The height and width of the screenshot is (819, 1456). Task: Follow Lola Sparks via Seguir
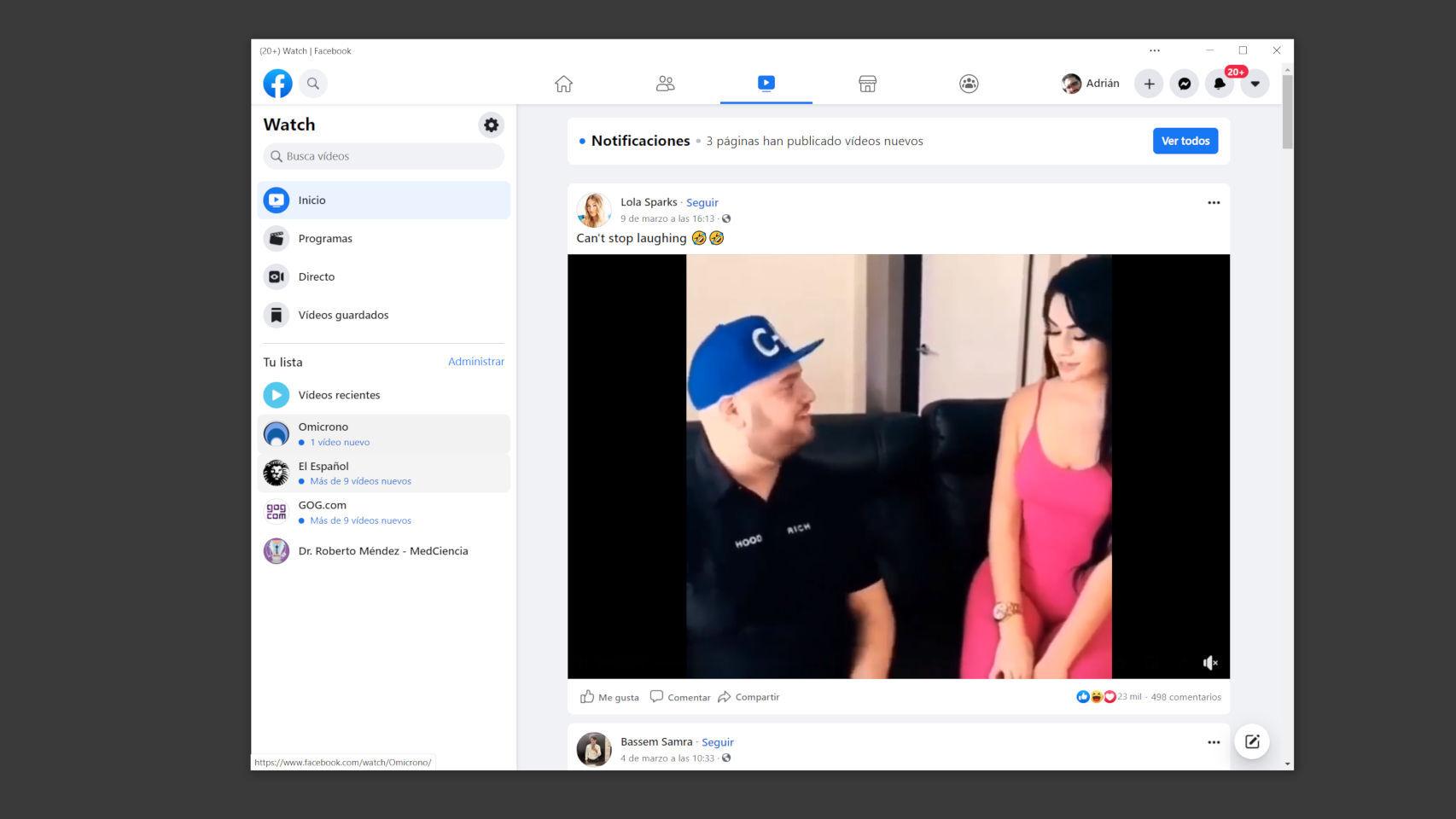click(x=702, y=202)
